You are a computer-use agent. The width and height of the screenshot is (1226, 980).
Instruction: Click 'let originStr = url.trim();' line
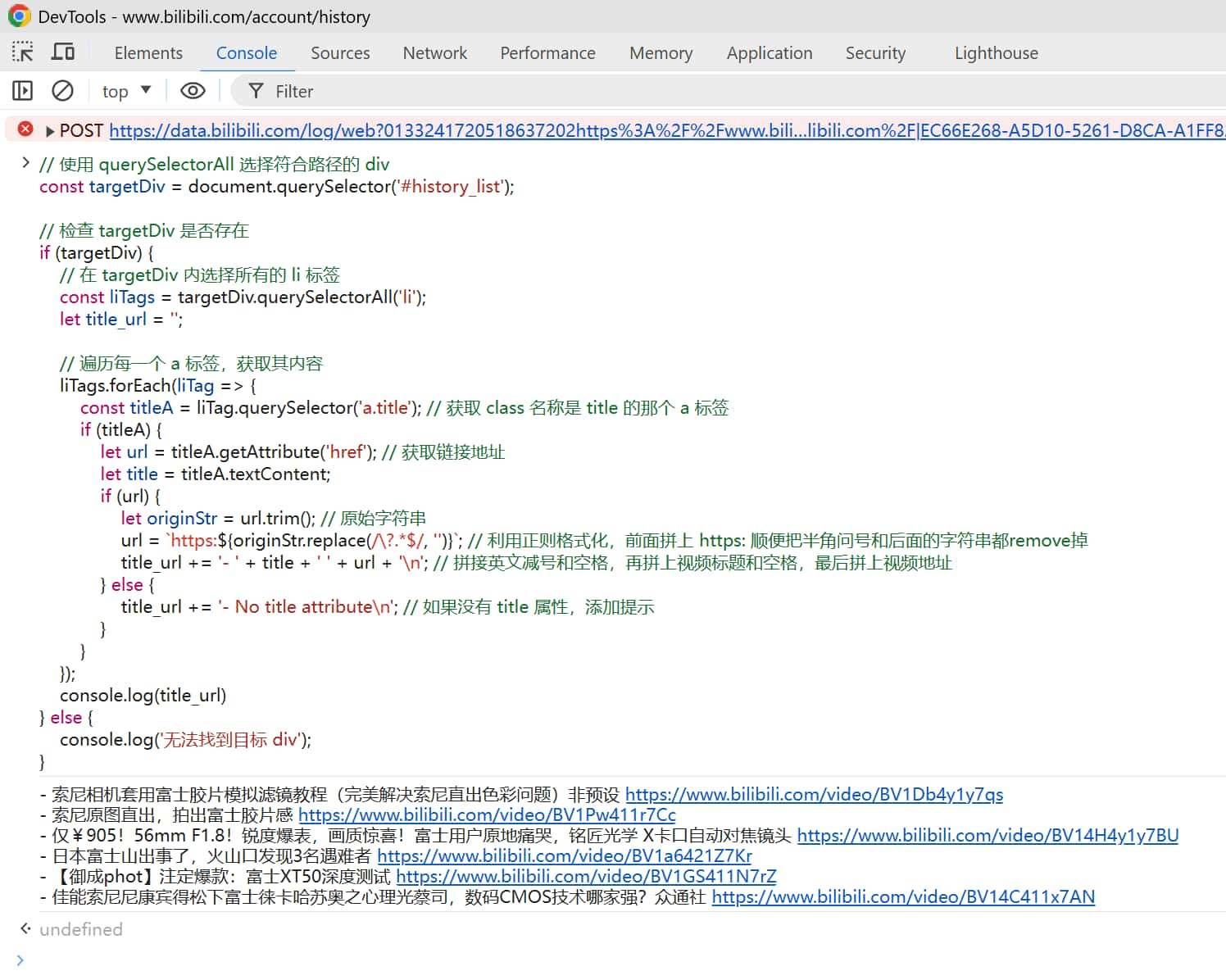(274, 518)
